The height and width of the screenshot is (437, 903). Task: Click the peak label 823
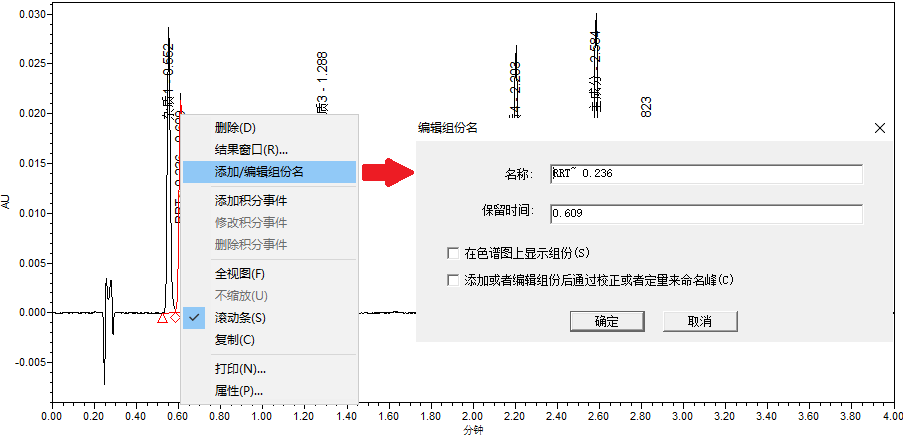coord(646,107)
